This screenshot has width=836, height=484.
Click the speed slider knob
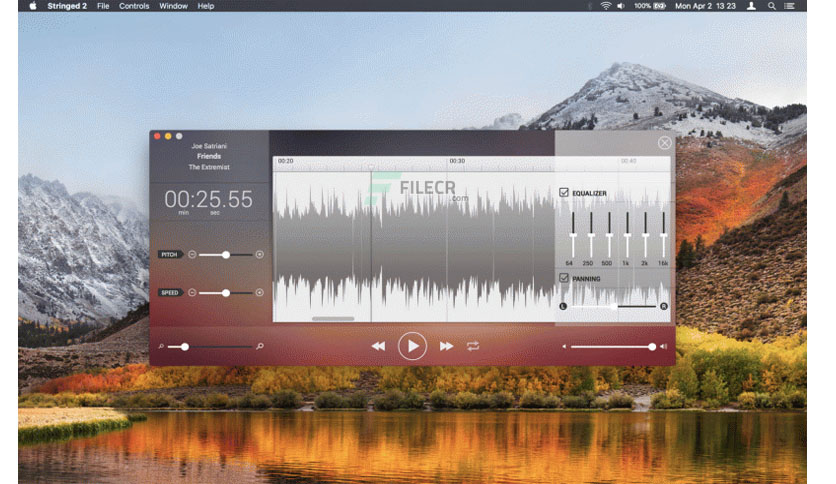226,293
